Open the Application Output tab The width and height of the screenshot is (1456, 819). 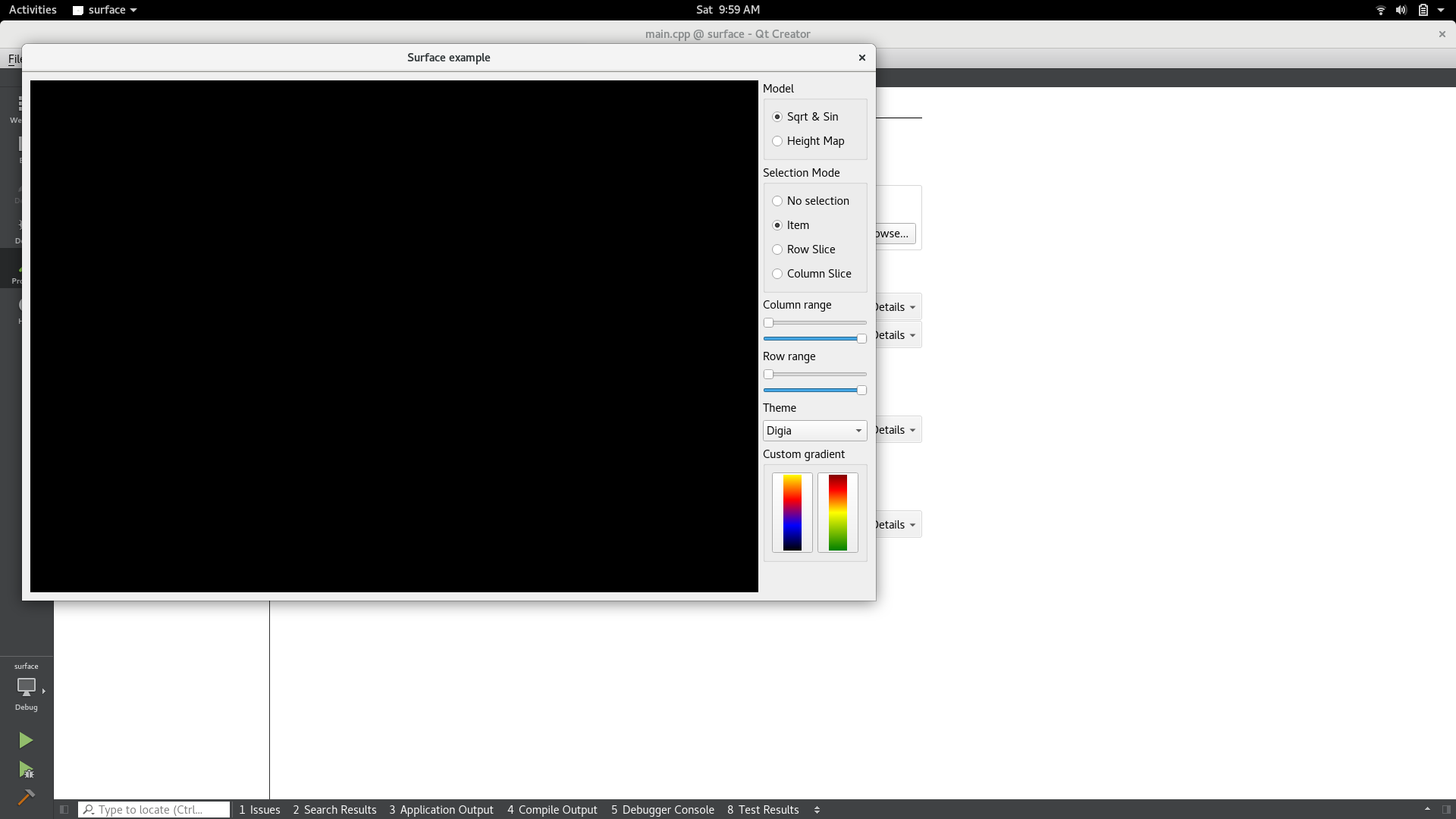pyautogui.click(x=441, y=810)
